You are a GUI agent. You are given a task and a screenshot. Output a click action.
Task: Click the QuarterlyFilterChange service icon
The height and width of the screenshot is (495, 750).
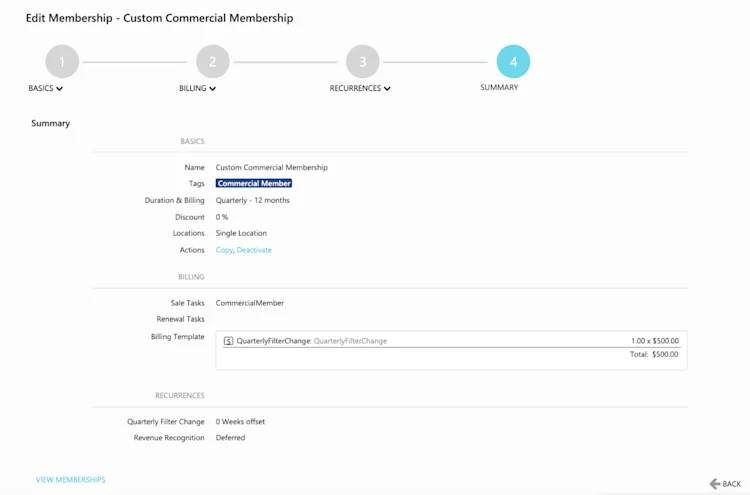(x=229, y=341)
